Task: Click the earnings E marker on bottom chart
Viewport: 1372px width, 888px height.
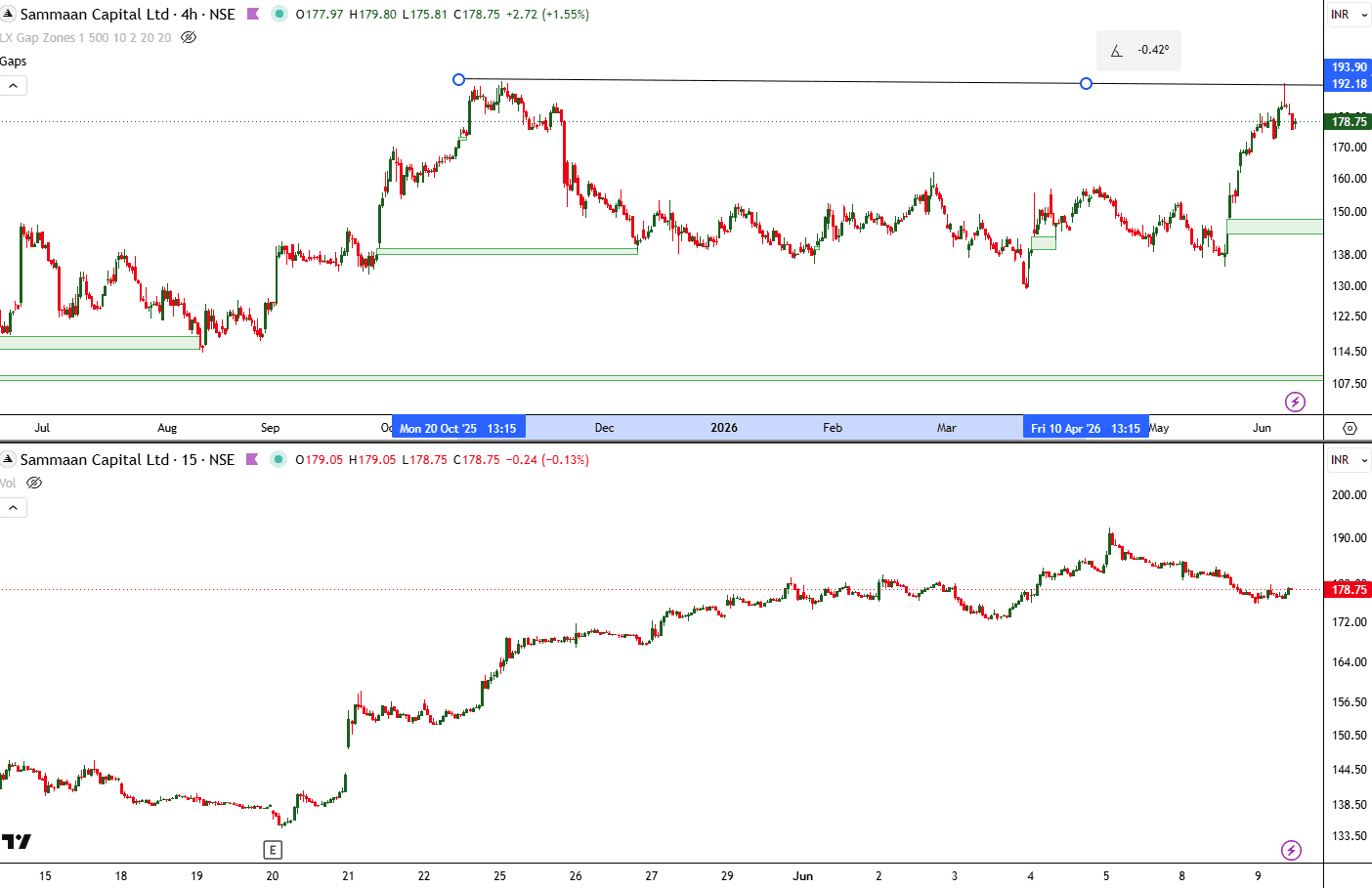Action: click(273, 850)
